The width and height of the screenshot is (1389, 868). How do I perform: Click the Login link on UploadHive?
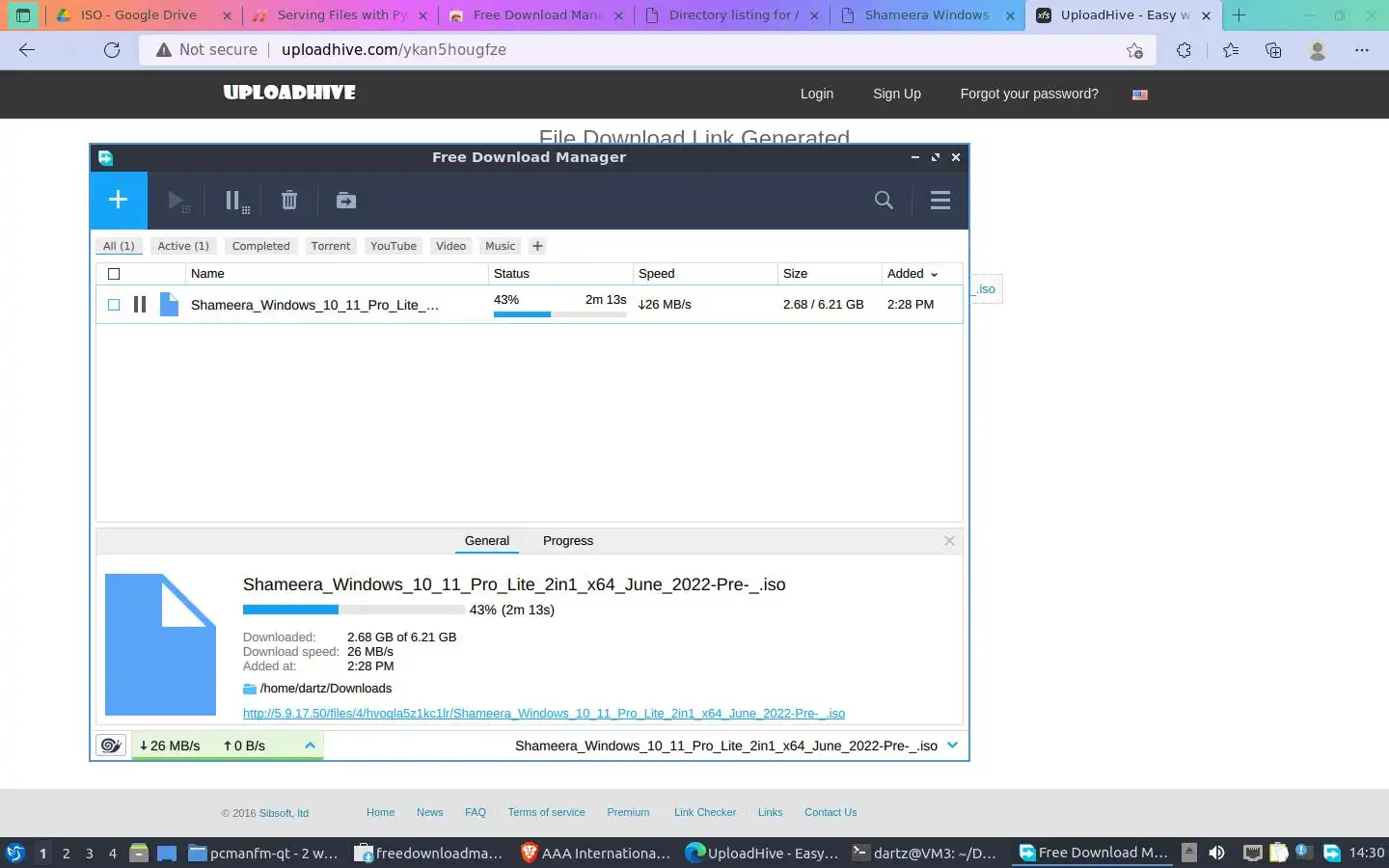point(817,94)
